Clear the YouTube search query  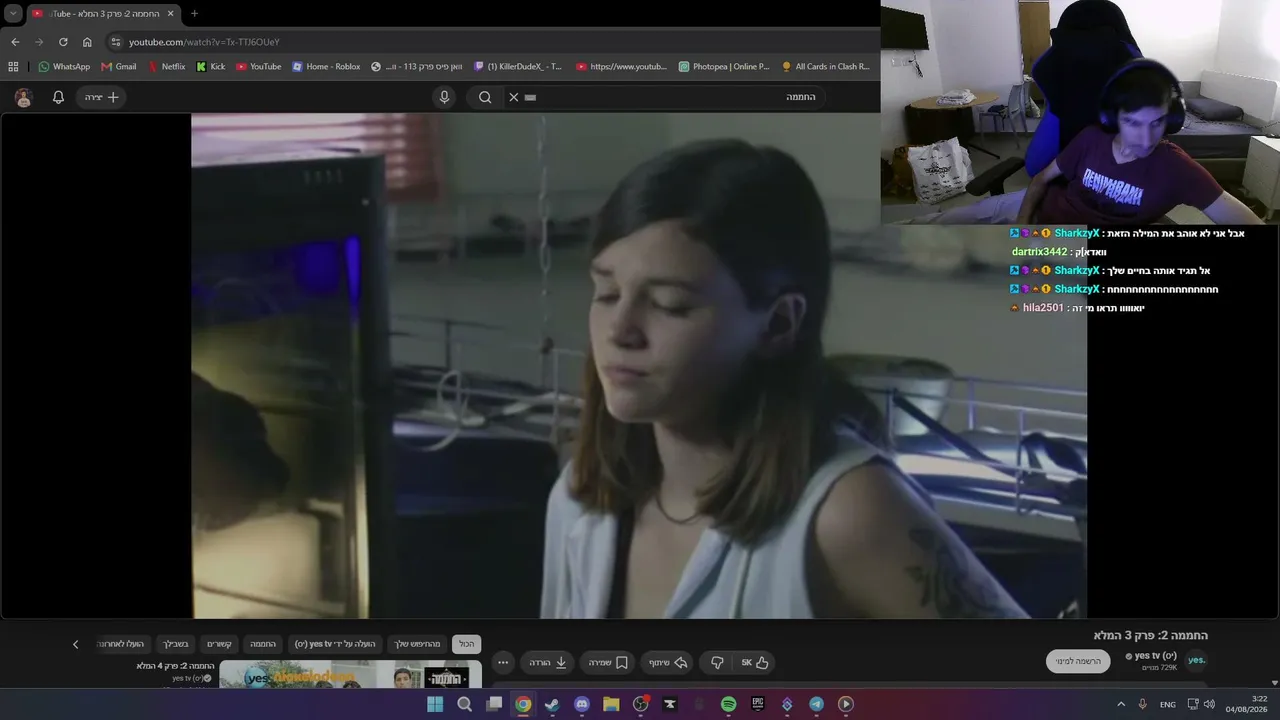click(x=514, y=97)
